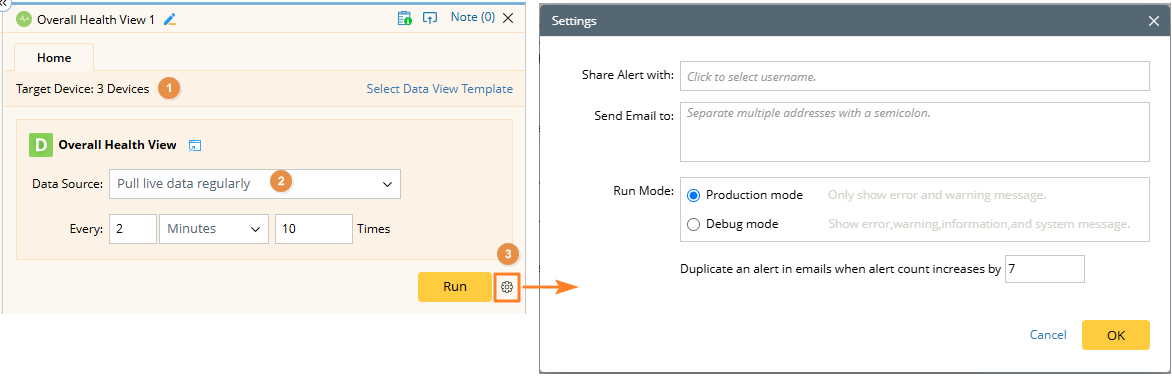Screen dimensions: 1172x378
Task: Select Production mode radio button
Action: point(693,195)
